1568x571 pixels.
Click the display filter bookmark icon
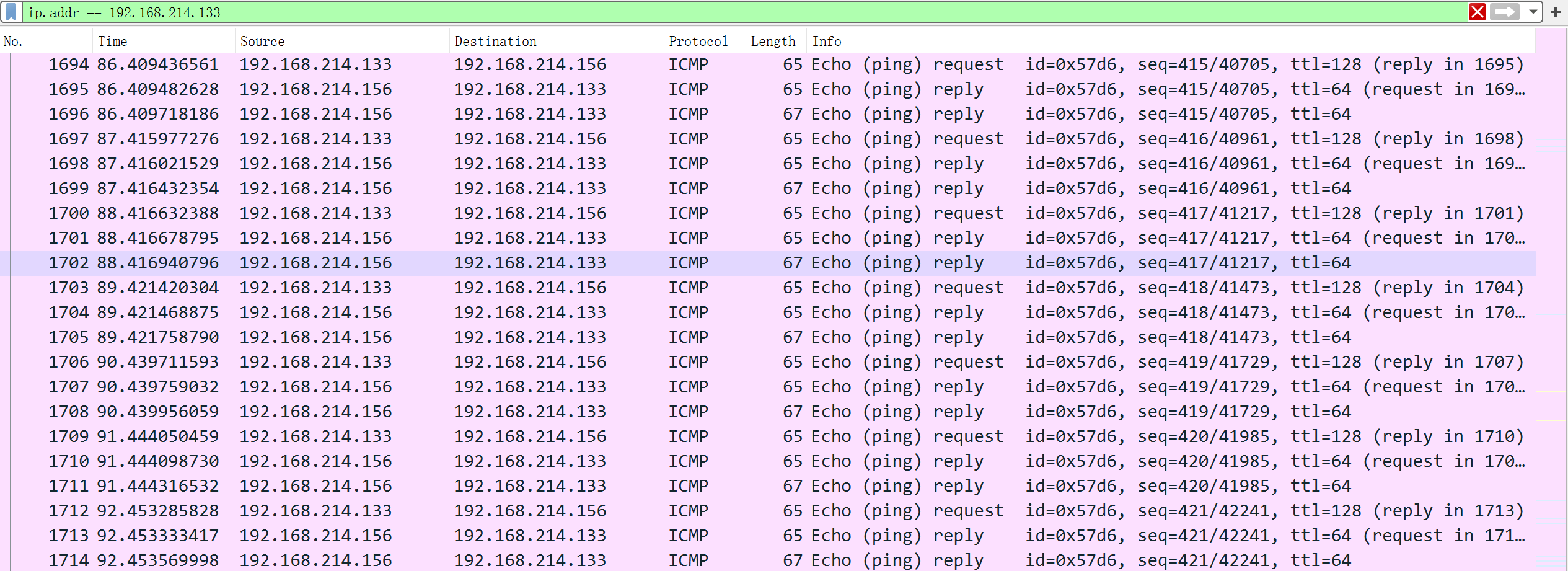point(11,12)
